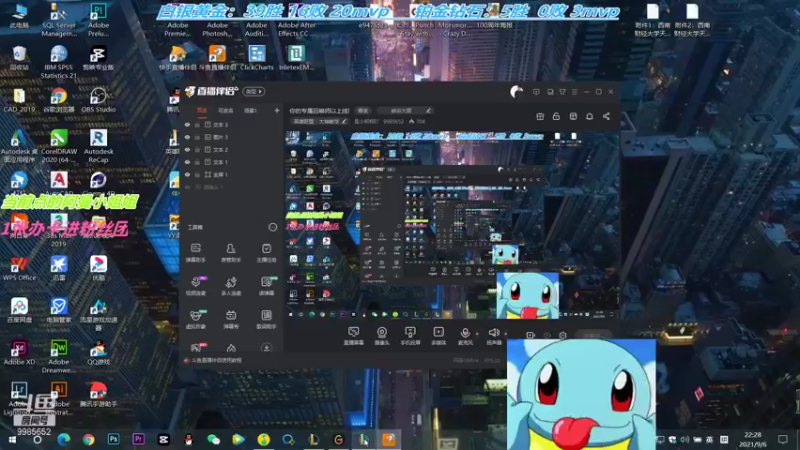Collapse the 工具箱 section with the circle button
The image size is (800, 450).
point(272,227)
